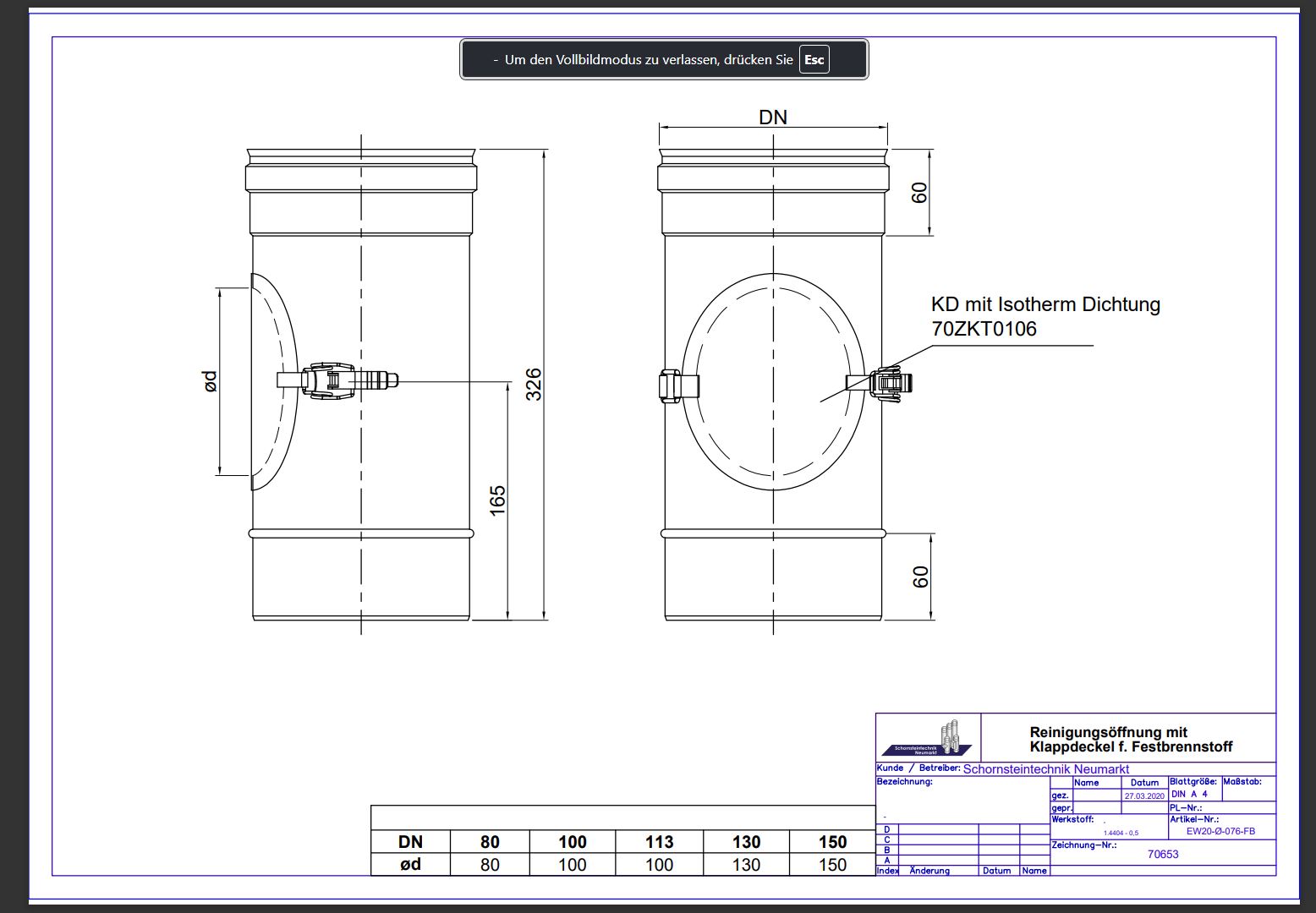Click the ød diameter label beside side view
This screenshot has width=1316, height=913.
(x=211, y=380)
